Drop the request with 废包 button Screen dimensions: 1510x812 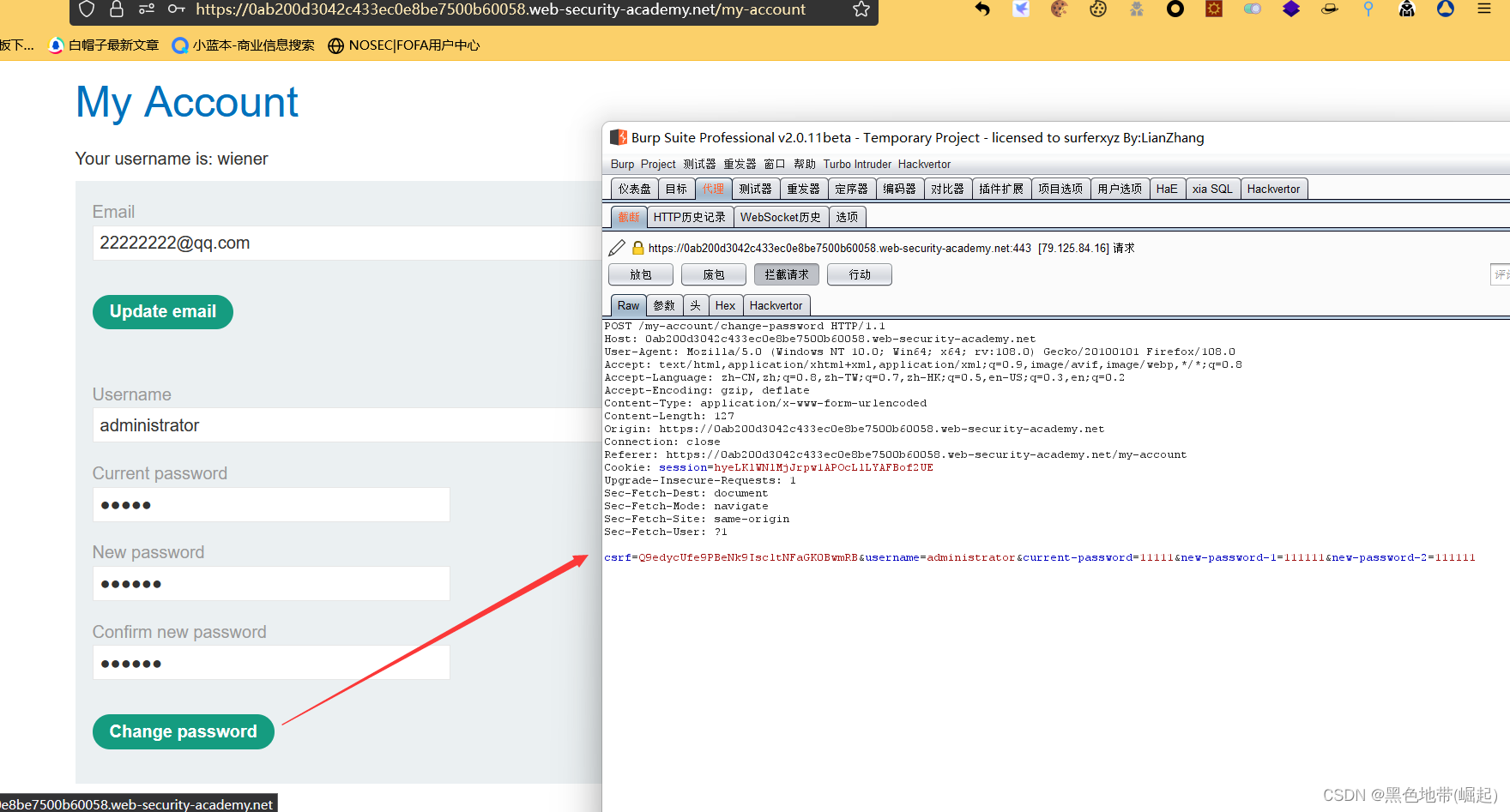tap(714, 274)
